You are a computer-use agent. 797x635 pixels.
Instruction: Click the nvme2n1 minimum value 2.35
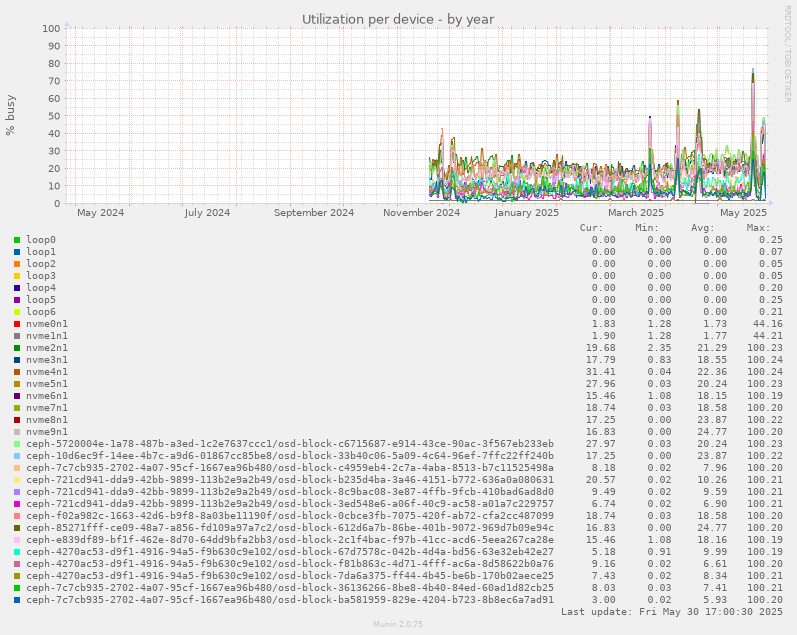coord(659,348)
